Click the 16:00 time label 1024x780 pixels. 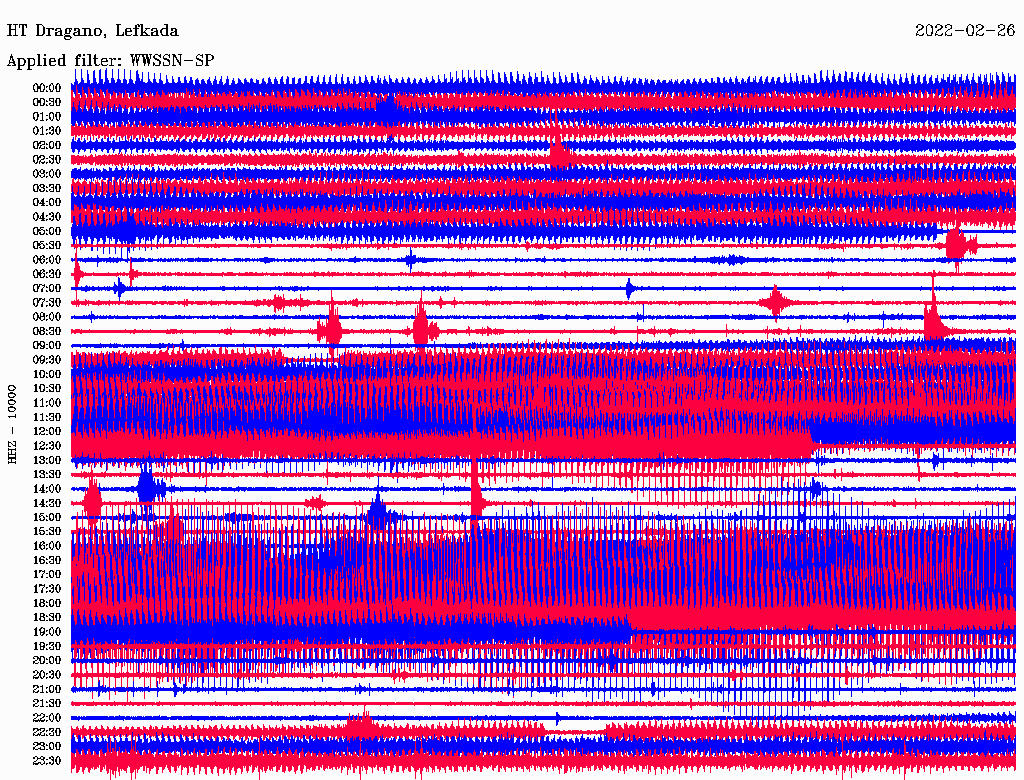point(47,546)
